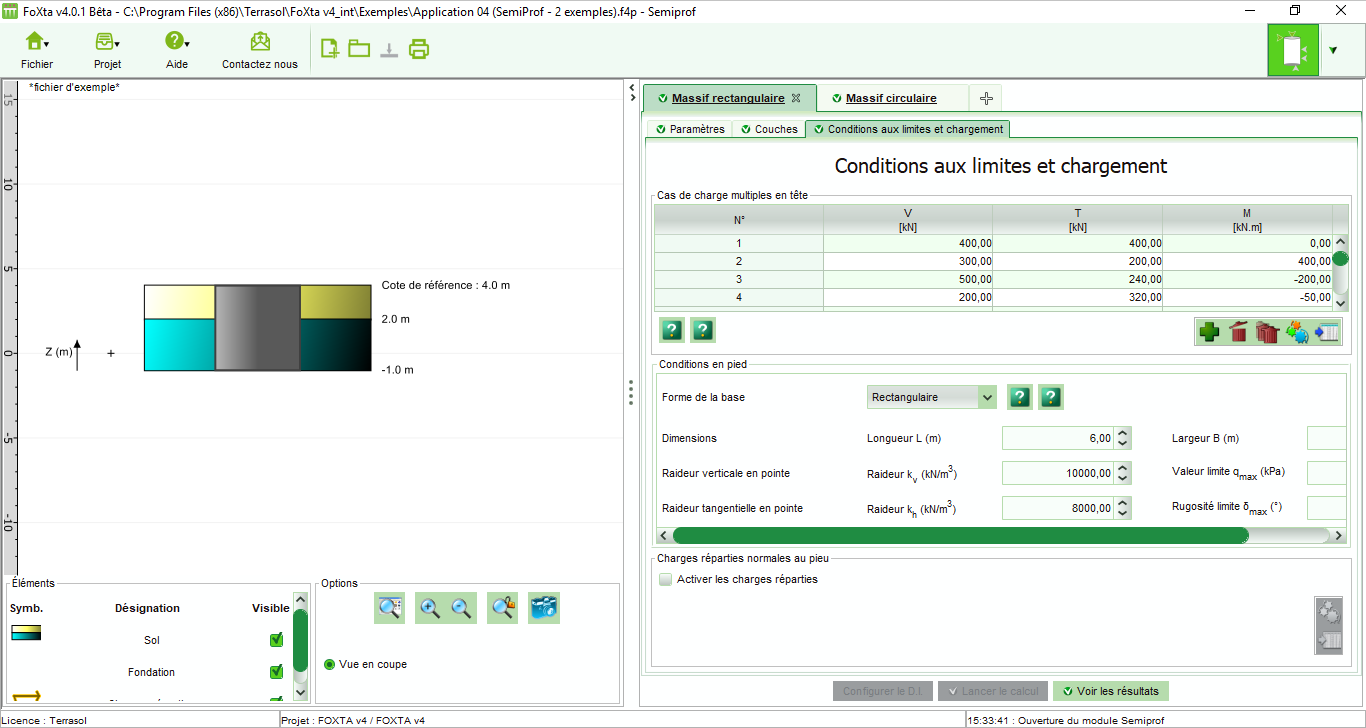
Task: Click the vertical scrollbar thumb of load table
Action: (x=1340, y=258)
